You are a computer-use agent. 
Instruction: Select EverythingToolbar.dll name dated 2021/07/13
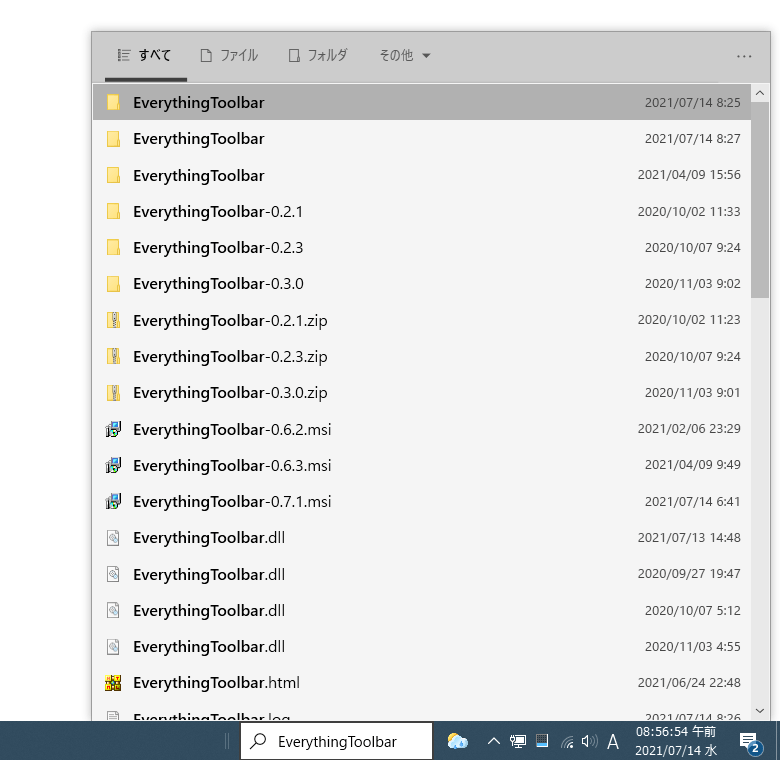point(209,538)
